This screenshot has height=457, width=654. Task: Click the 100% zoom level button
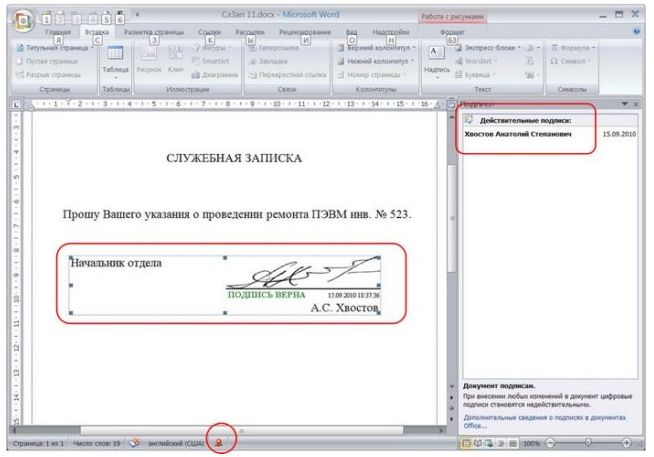click(531, 443)
